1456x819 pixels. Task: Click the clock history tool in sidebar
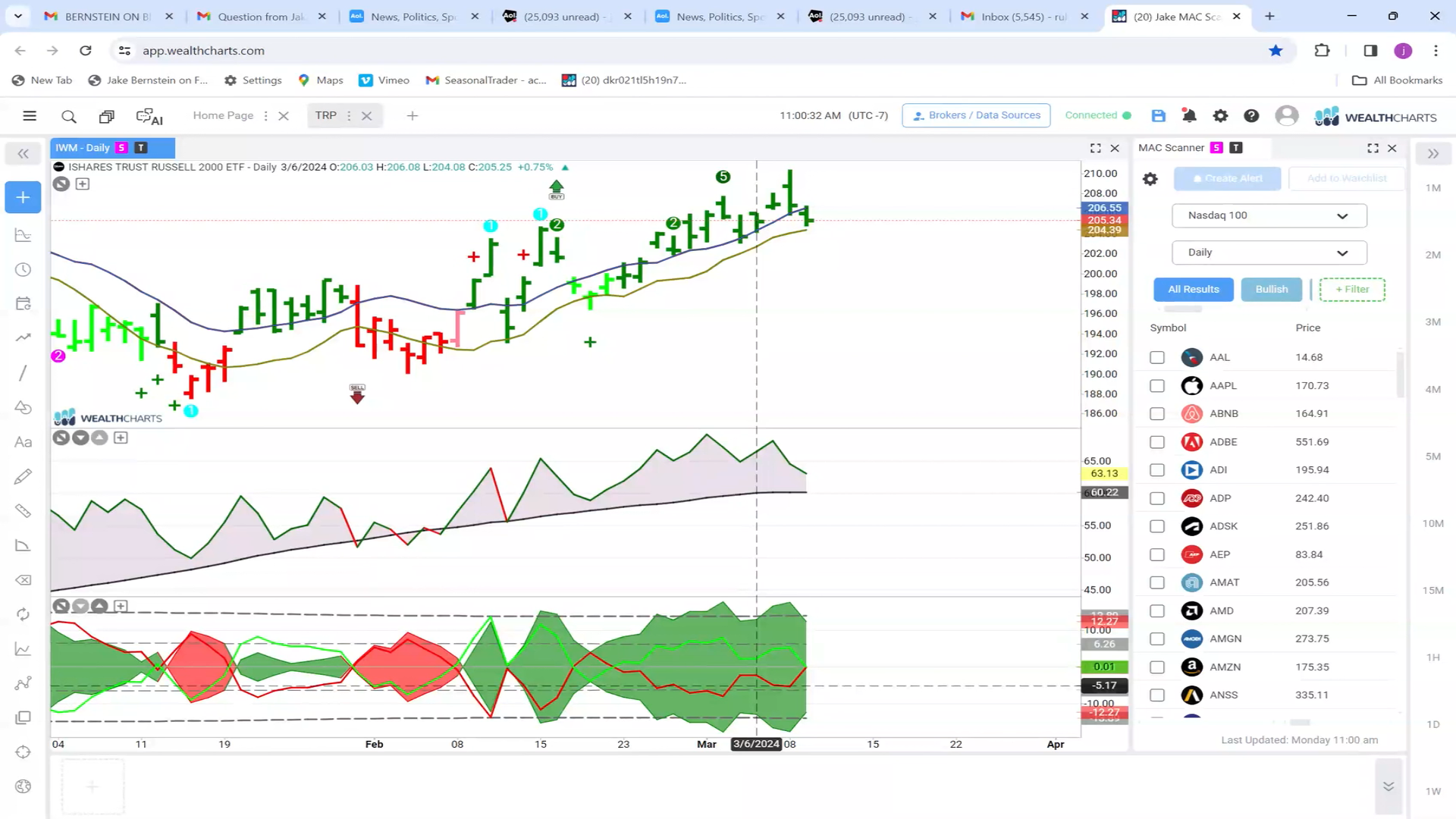pyautogui.click(x=23, y=270)
